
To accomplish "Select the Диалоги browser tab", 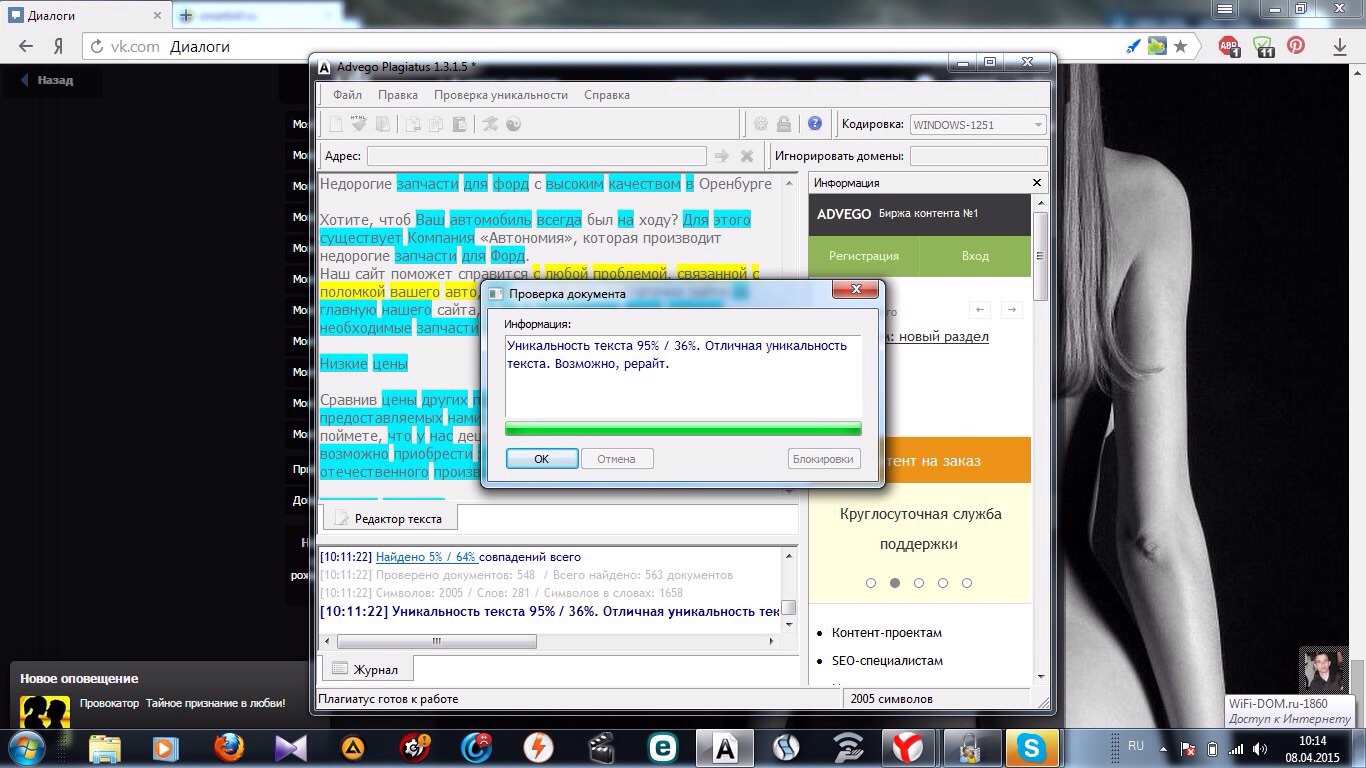I will [84, 15].
